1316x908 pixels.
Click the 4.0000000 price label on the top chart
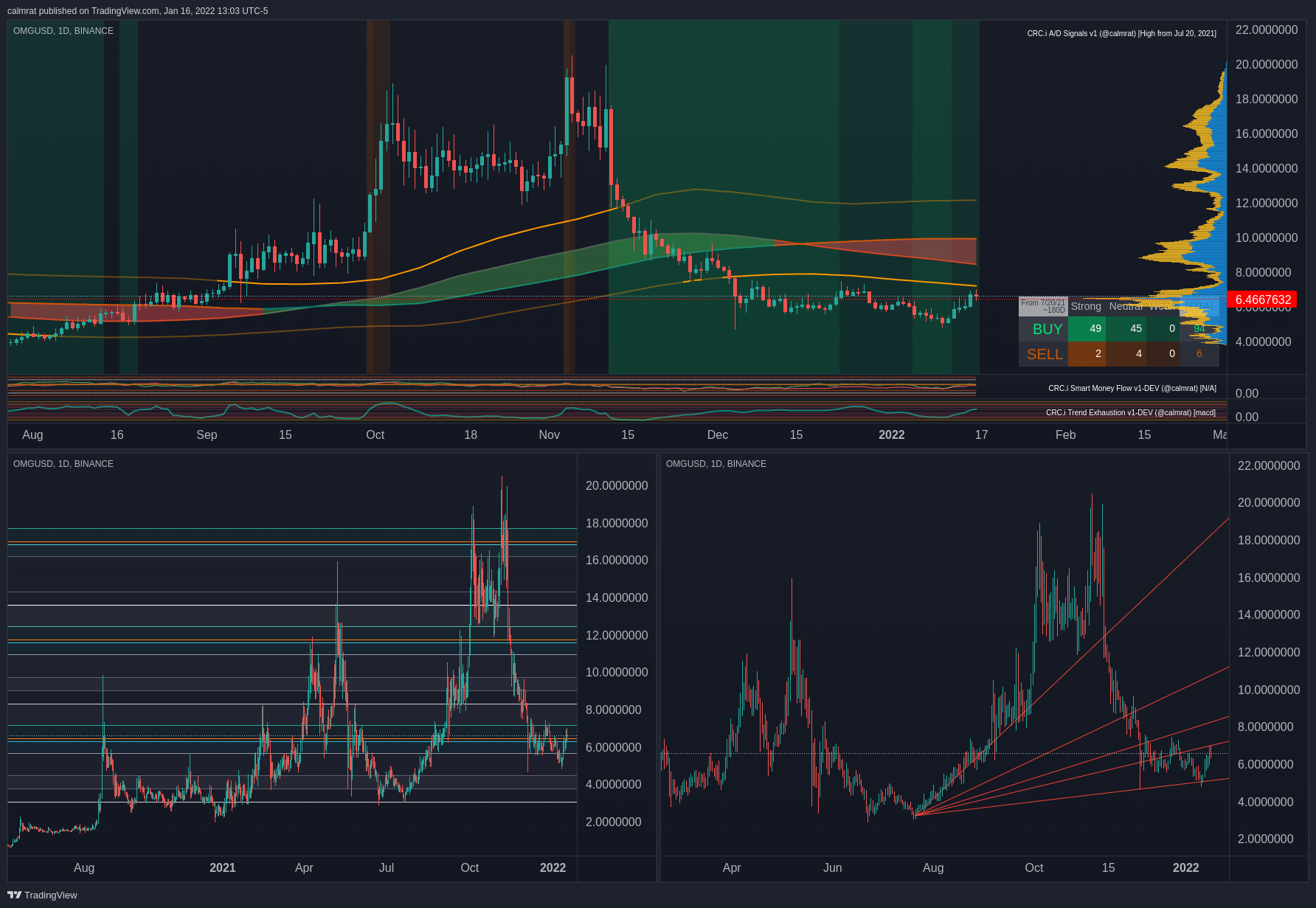[x=1263, y=342]
